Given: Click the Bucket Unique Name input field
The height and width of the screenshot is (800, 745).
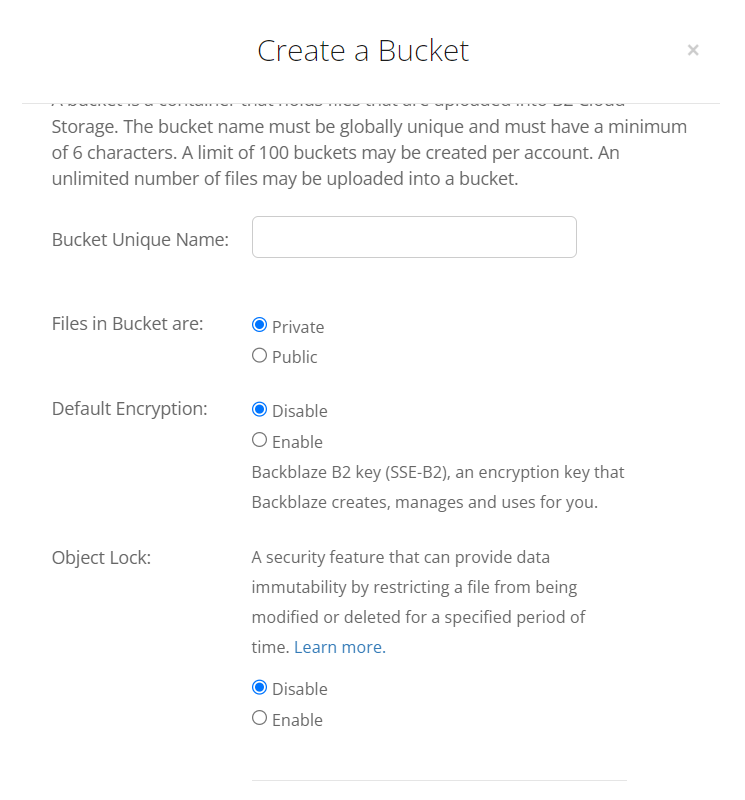Looking at the screenshot, I should coord(414,237).
